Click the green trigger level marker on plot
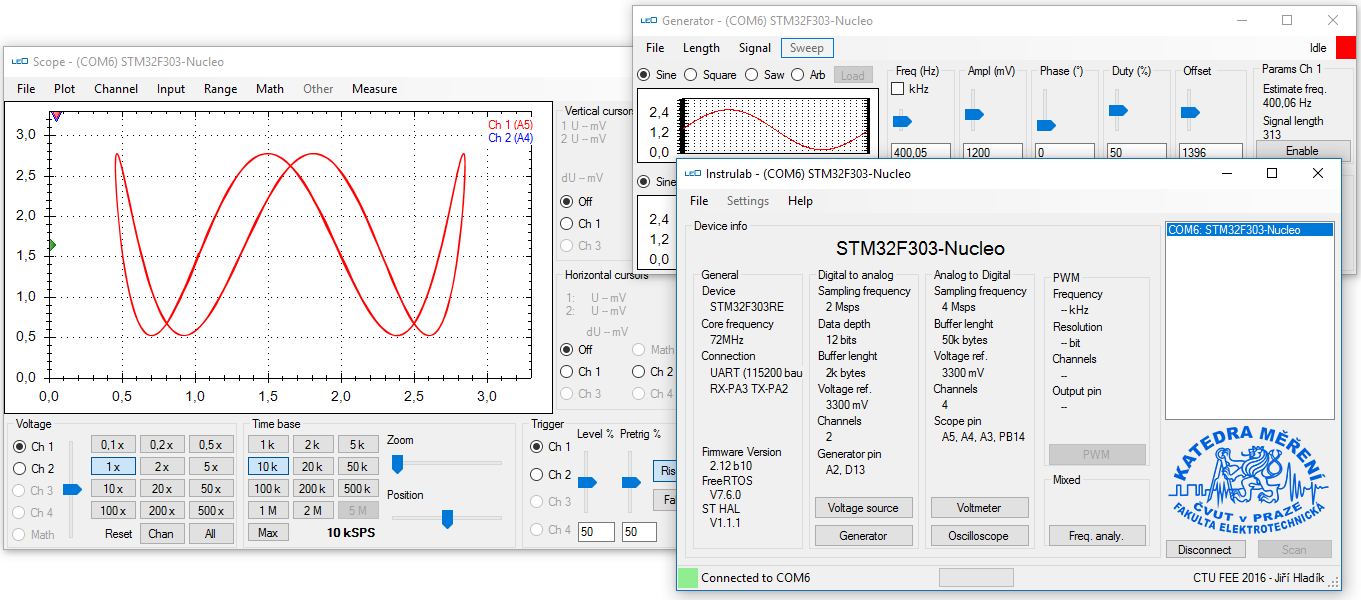 pos(51,245)
